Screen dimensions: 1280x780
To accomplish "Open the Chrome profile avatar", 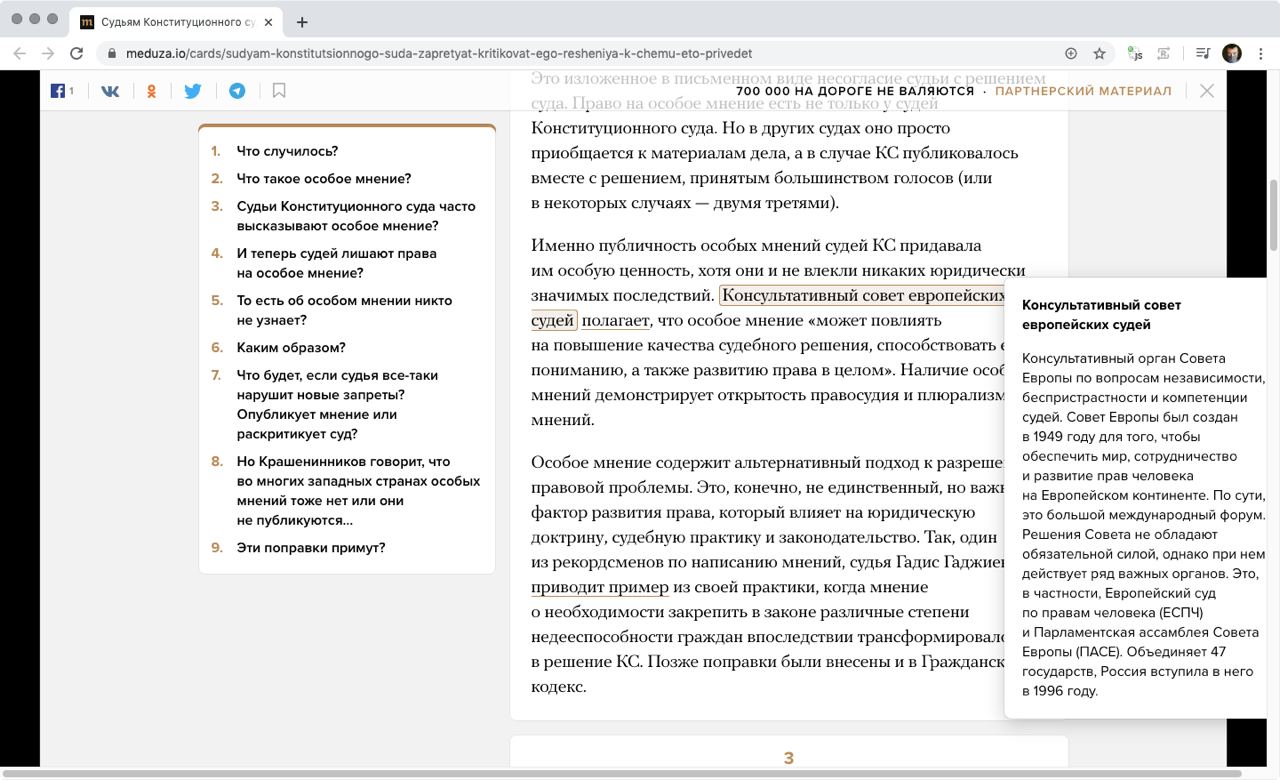I will tap(1232, 53).
